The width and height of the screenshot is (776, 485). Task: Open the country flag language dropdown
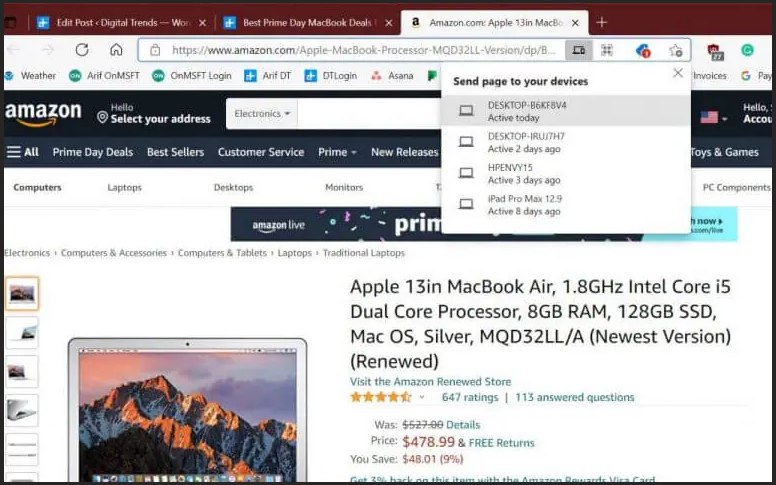714,117
